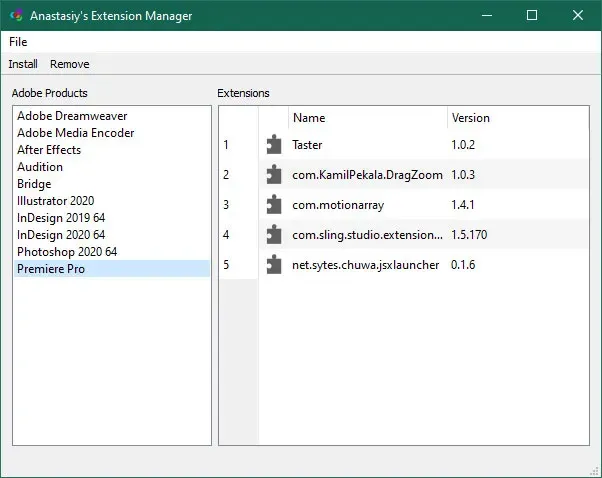This screenshot has height=478, width=602.
Task: Select com.KamilPekala.DragZoom extension name
Action: (367, 175)
